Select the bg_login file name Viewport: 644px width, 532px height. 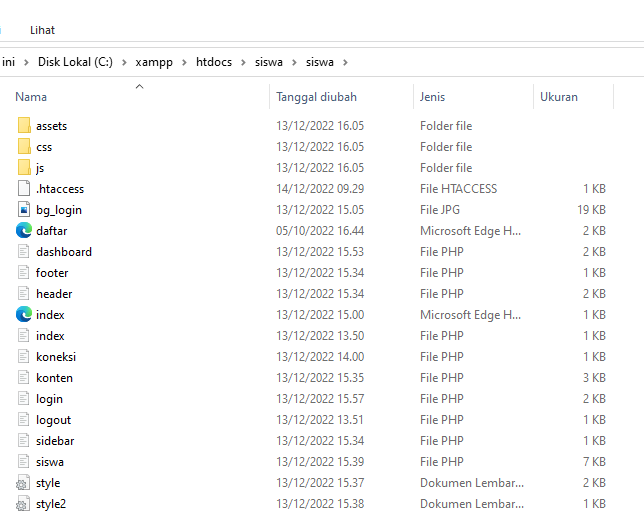[x=59, y=210]
